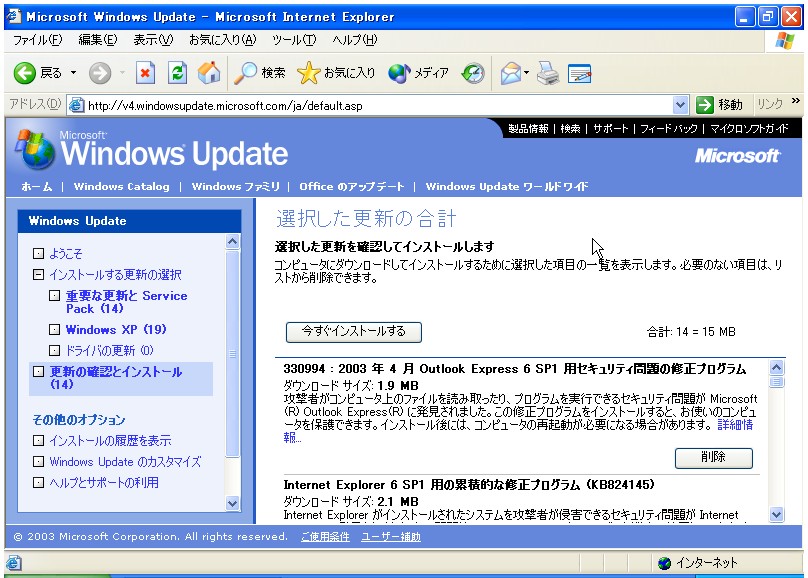Image resolution: width=808 pixels, height=578 pixels.
Task: Click the update list scrollbar down arrow
Action: pos(776,514)
